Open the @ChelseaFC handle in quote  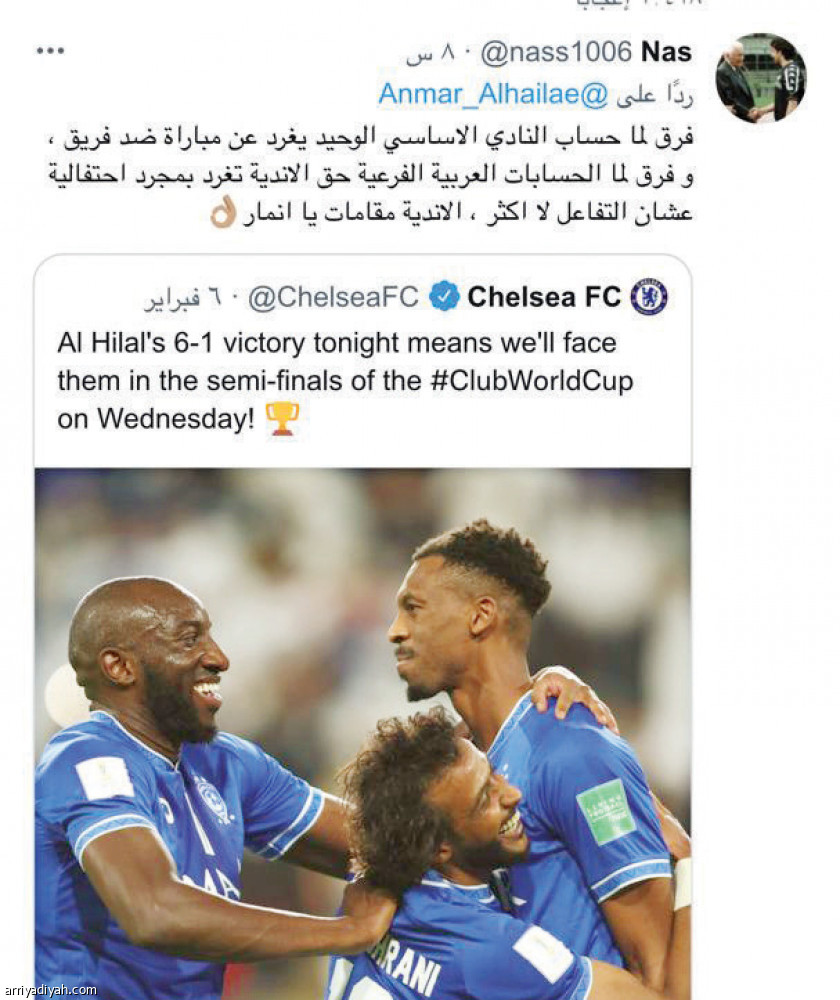click(333, 297)
